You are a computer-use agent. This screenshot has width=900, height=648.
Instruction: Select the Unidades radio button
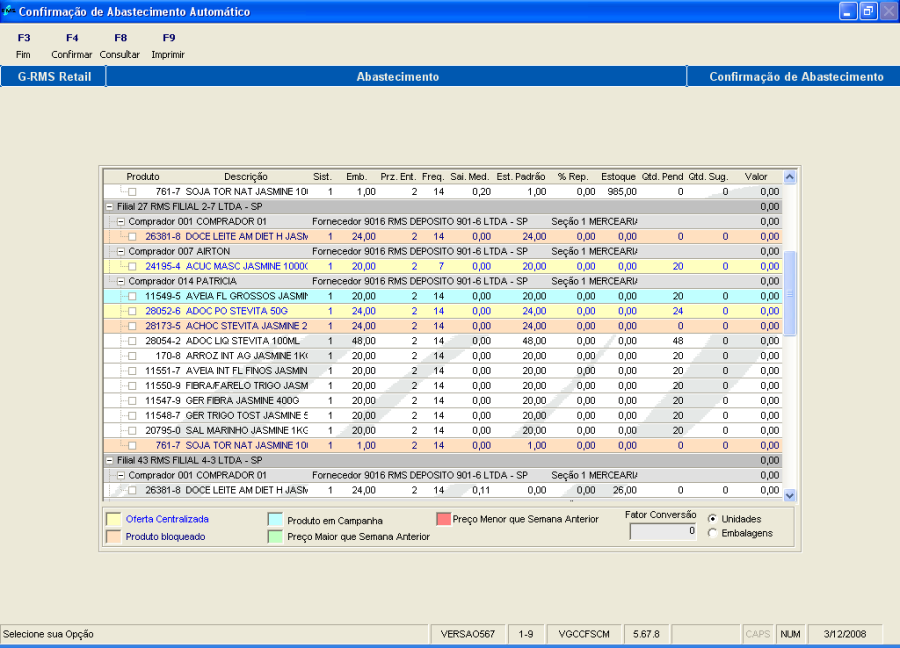click(712, 519)
